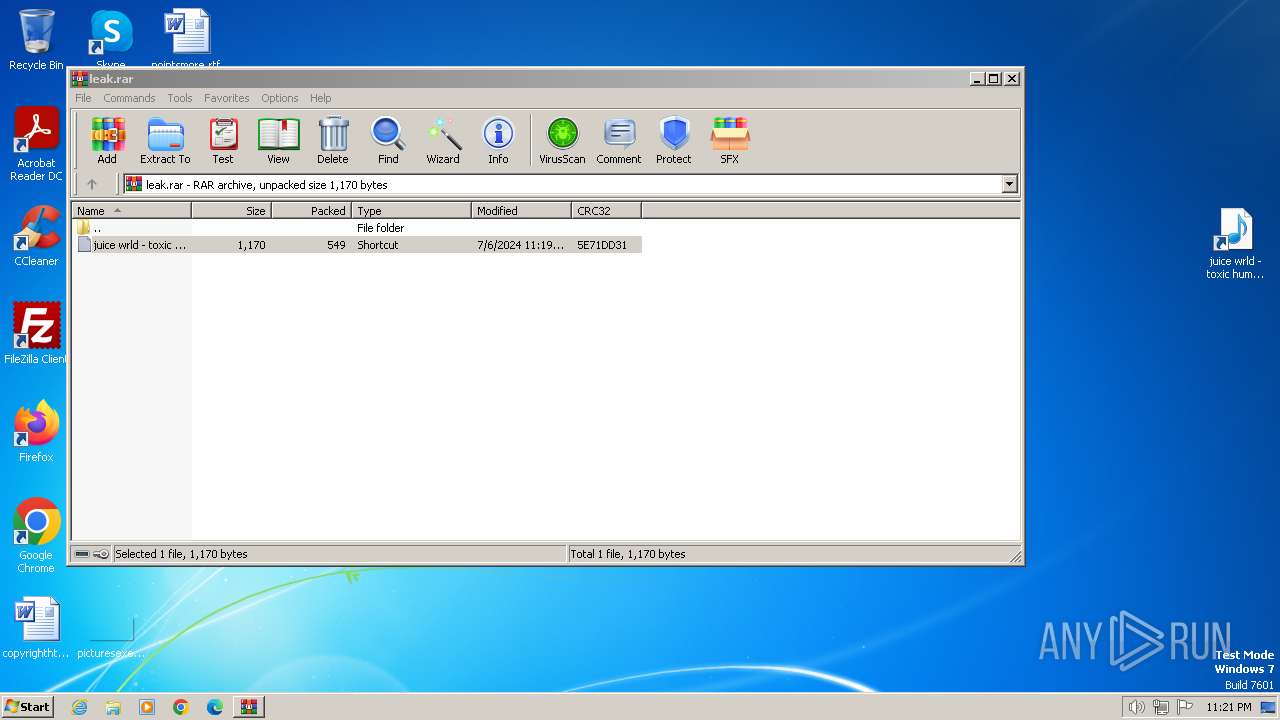
Task: Open Acrobat Reader DC desktop icon
Action: click(x=36, y=145)
